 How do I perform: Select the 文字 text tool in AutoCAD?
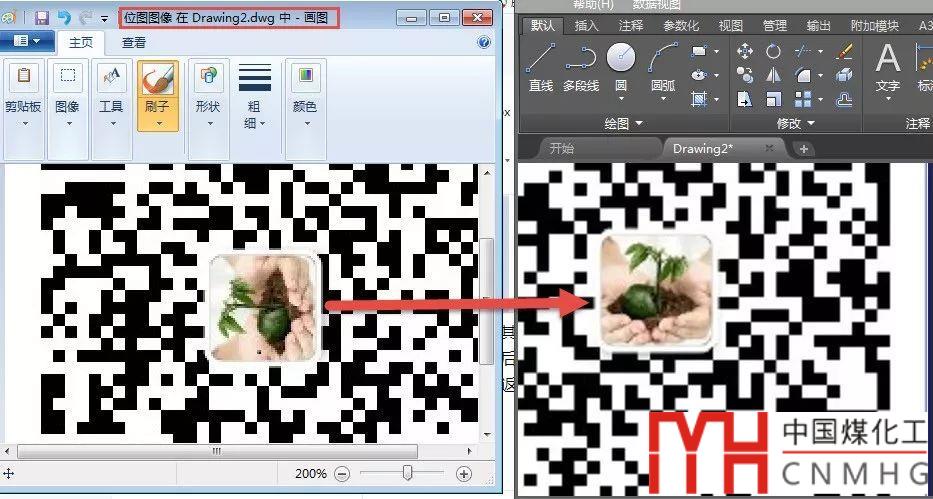coord(887,68)
